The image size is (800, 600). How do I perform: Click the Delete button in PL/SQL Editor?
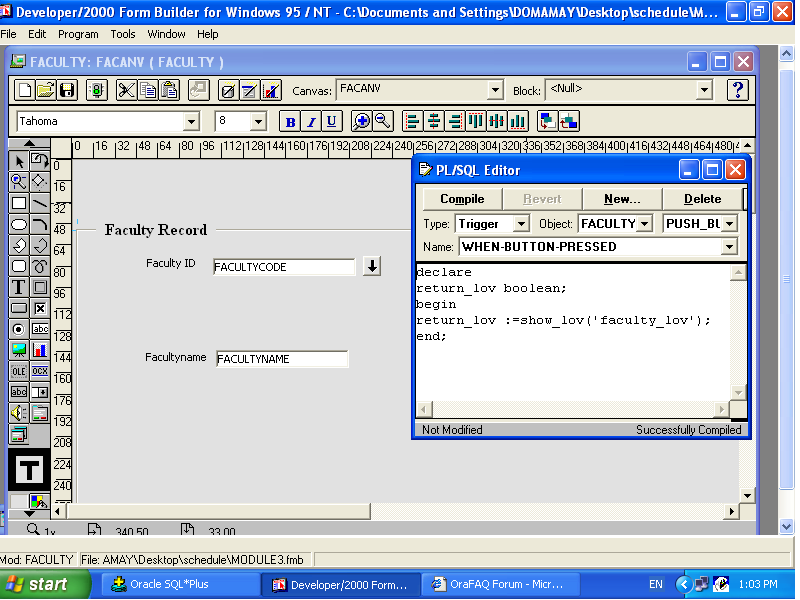[x=702, y=199]
